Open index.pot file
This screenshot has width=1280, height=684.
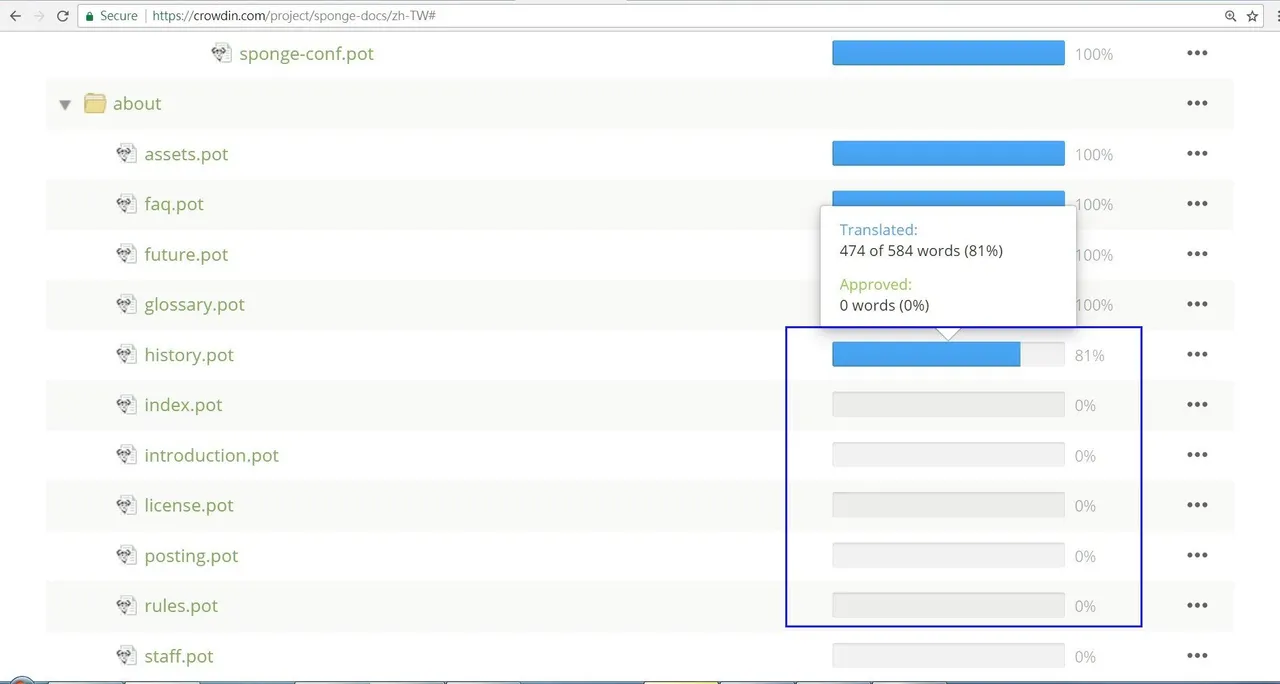tap(183, 405)
